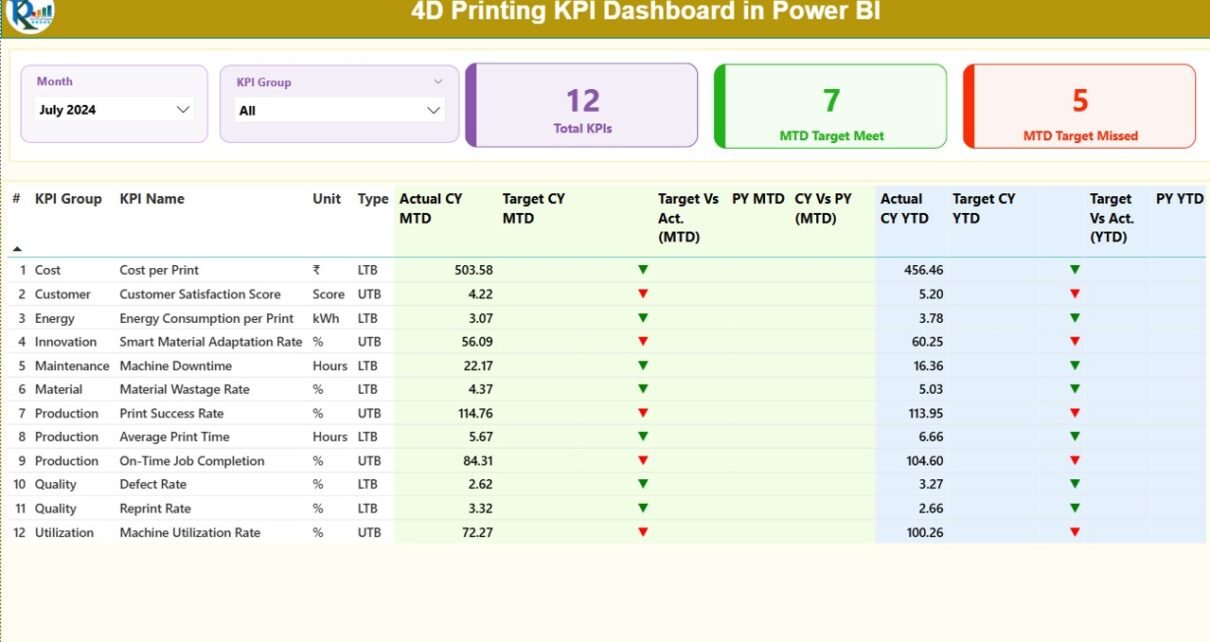
Task: Click red YTD arrow for Machine Utilization Rate
Action: (x=1075, y=532)
